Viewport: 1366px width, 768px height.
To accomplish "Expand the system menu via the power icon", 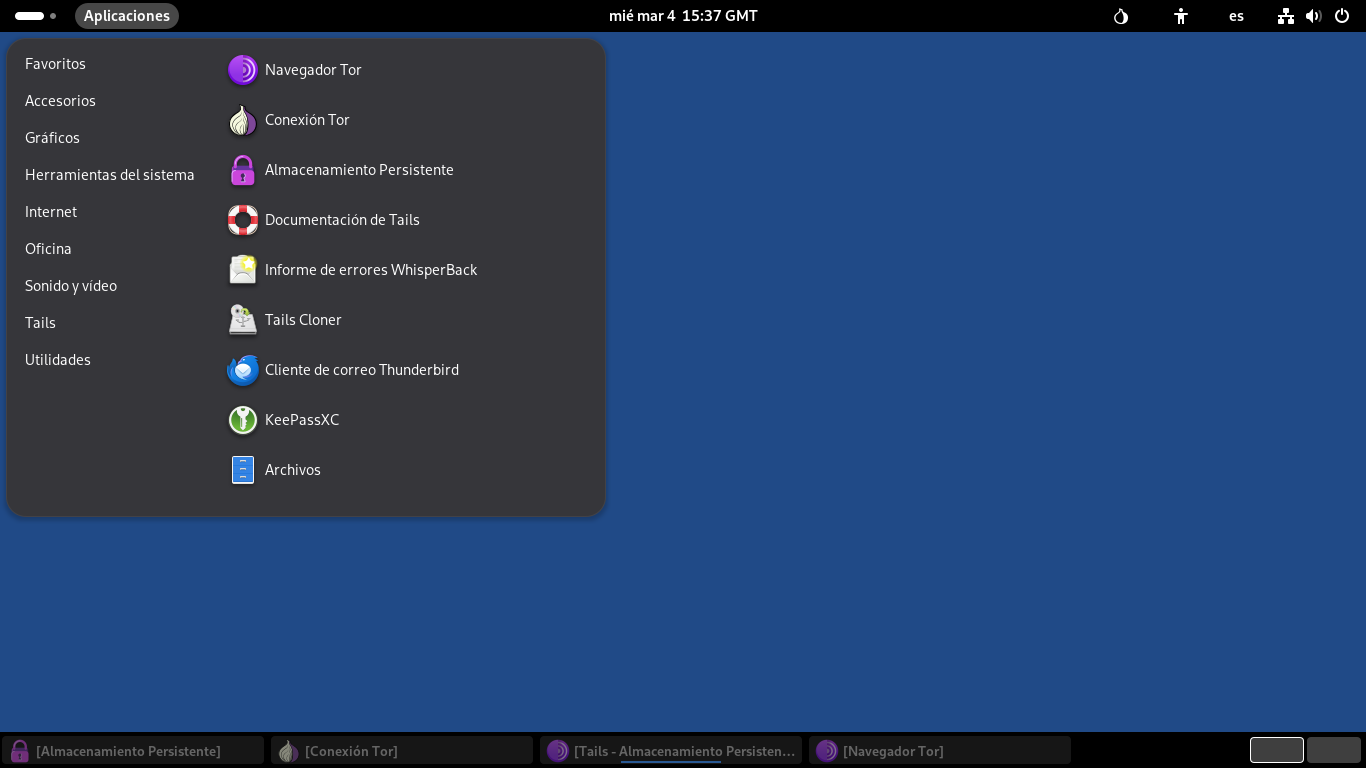I will pos(1342,16).
